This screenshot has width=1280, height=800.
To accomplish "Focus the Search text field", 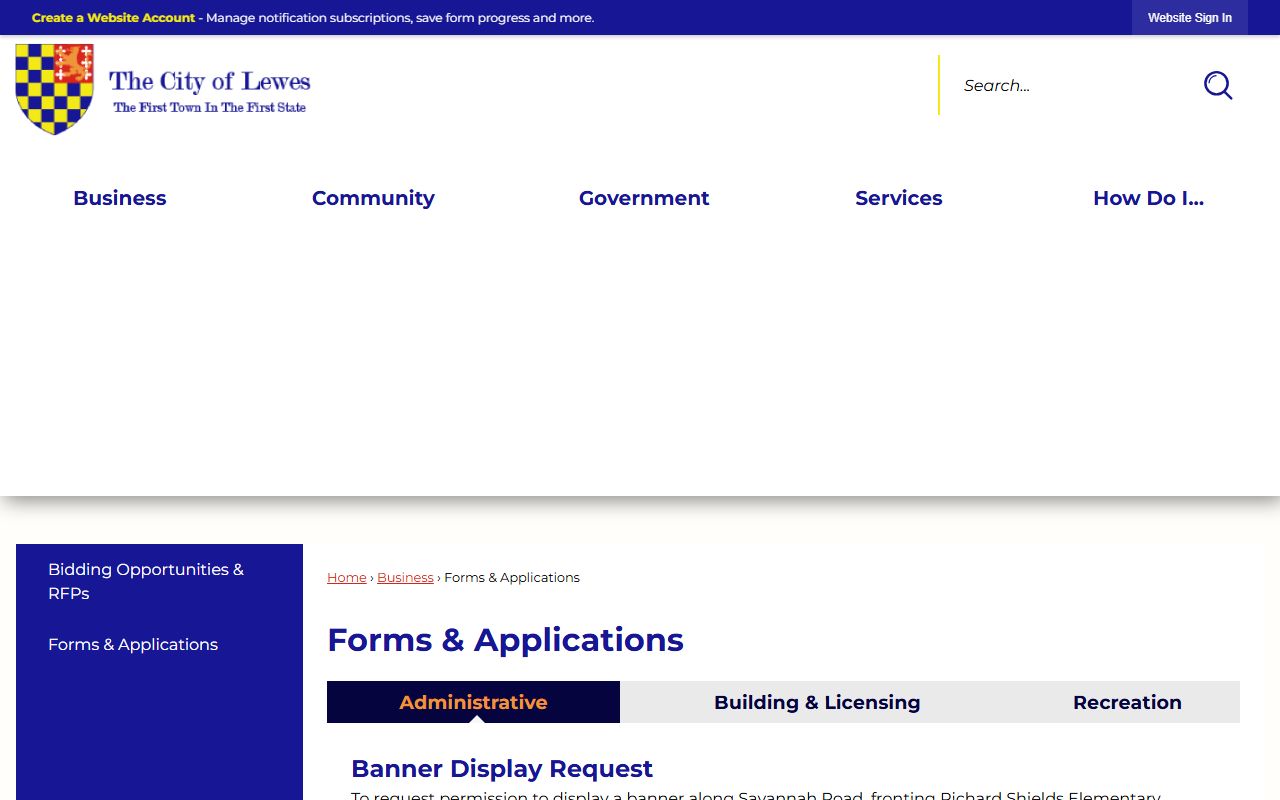I will 1066,85.
